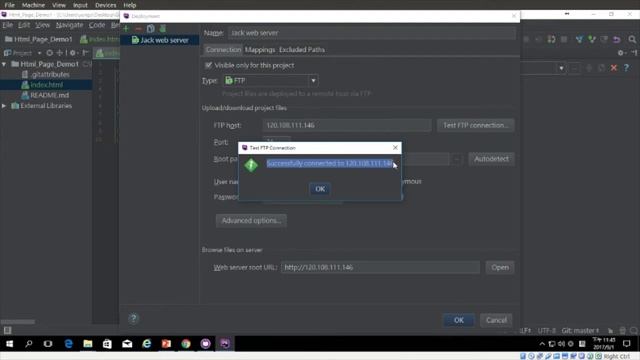Click right panel gear settings icon
640x360 pixels.
pos(620,53)
